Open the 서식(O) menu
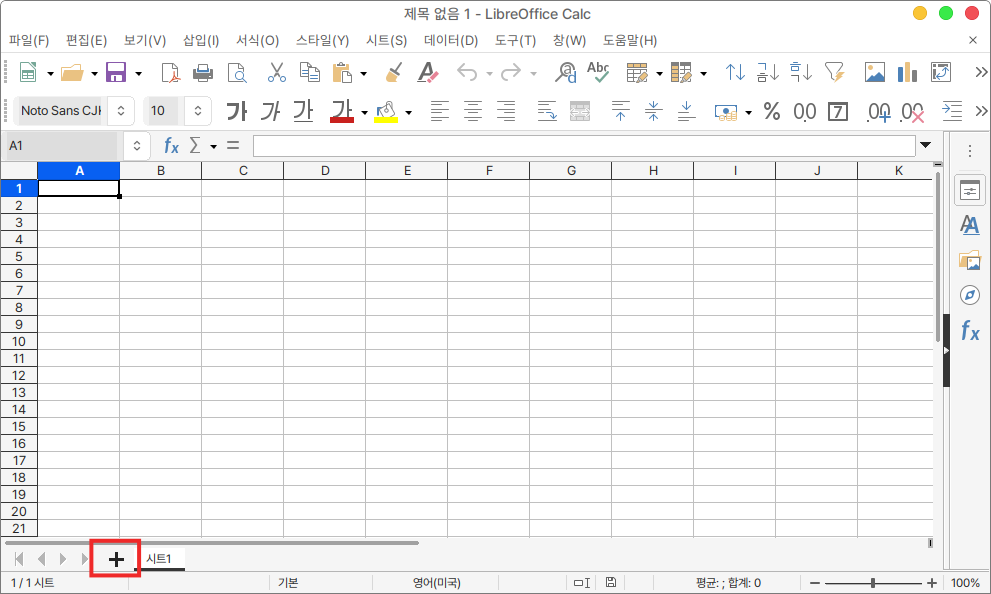 (257, 41)
